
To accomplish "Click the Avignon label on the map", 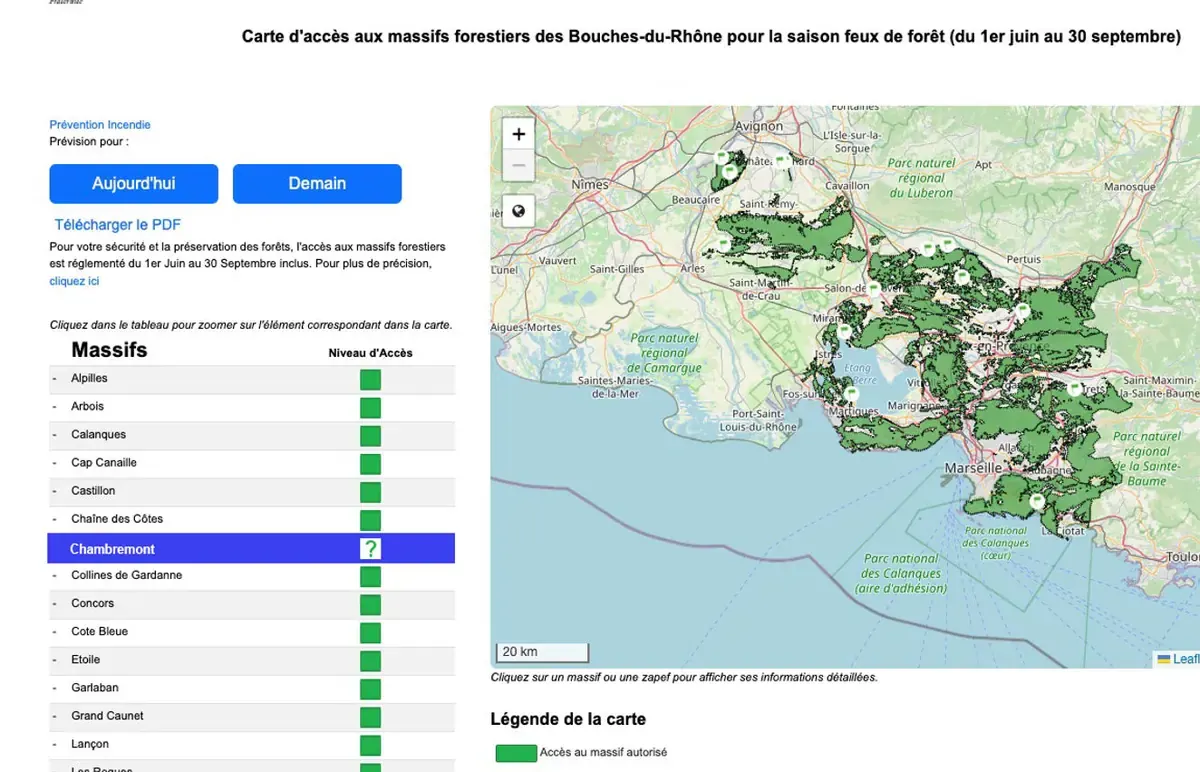I will [759, 127].
